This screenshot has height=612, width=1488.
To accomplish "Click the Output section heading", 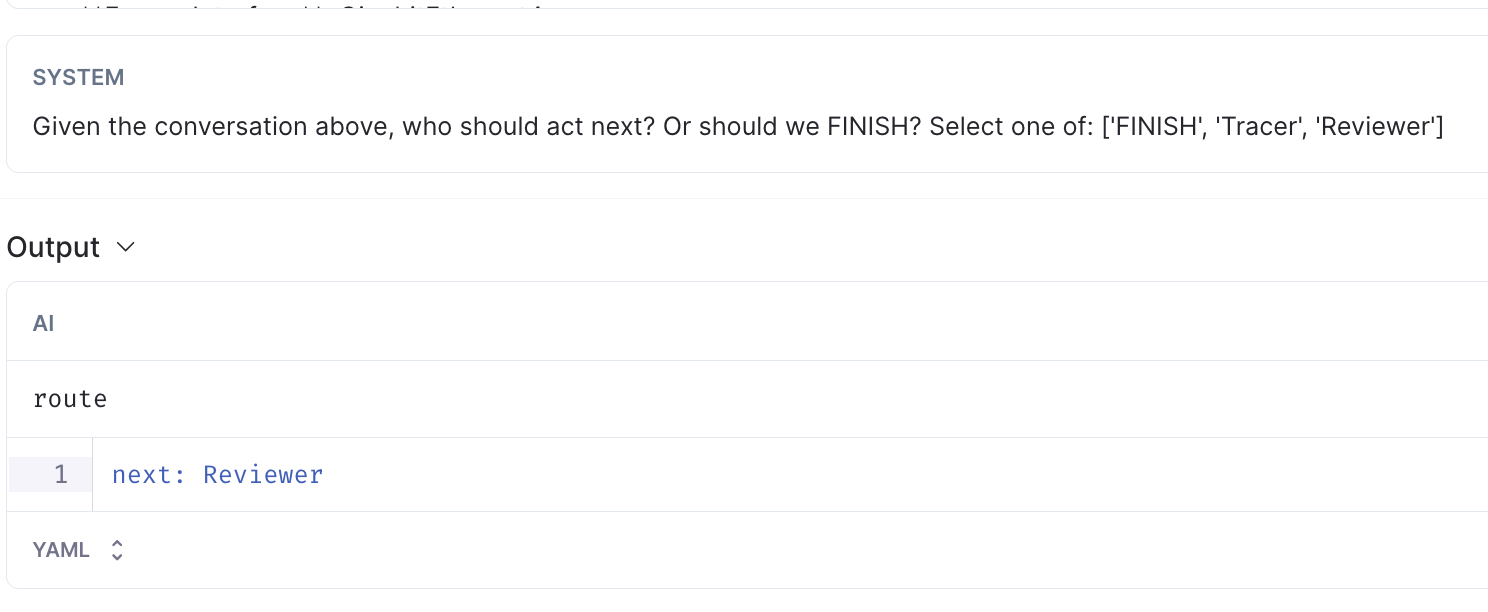I will tap(54, 248).
